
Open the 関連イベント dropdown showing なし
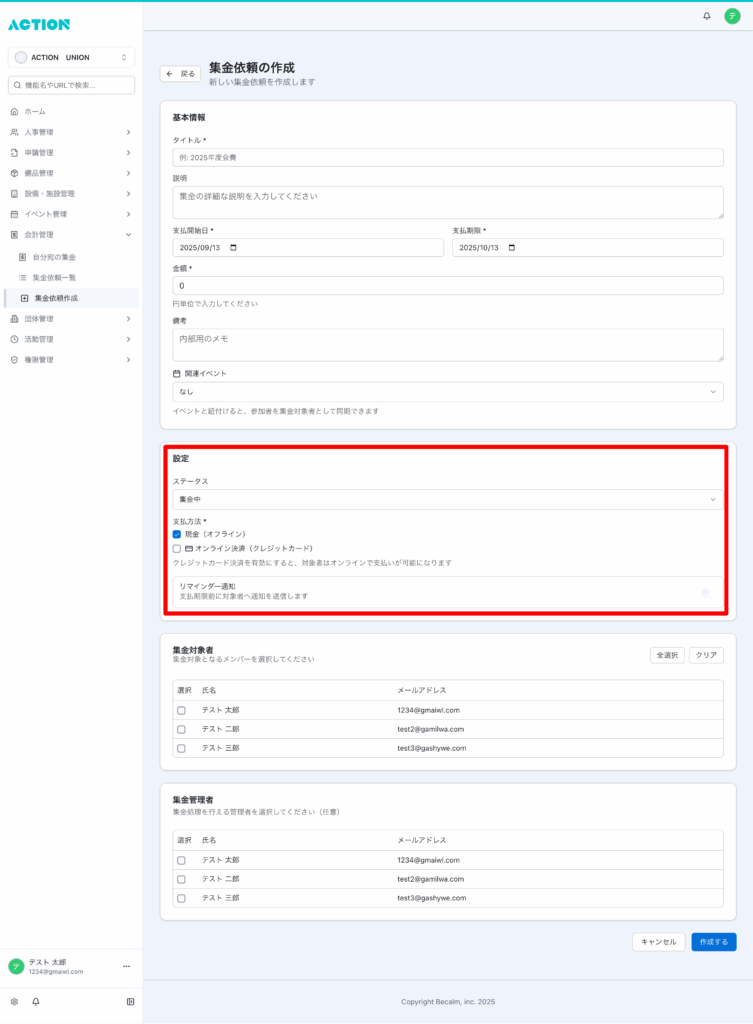(x=447, y=392)
